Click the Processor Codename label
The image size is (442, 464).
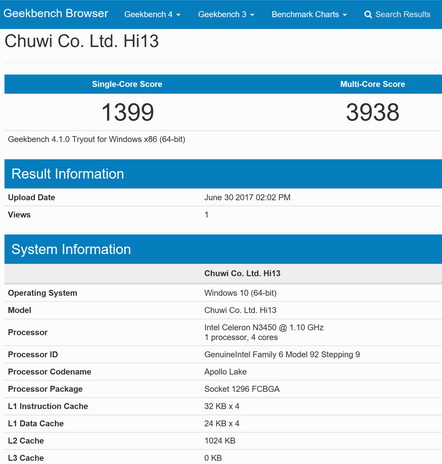coord(50,372)
